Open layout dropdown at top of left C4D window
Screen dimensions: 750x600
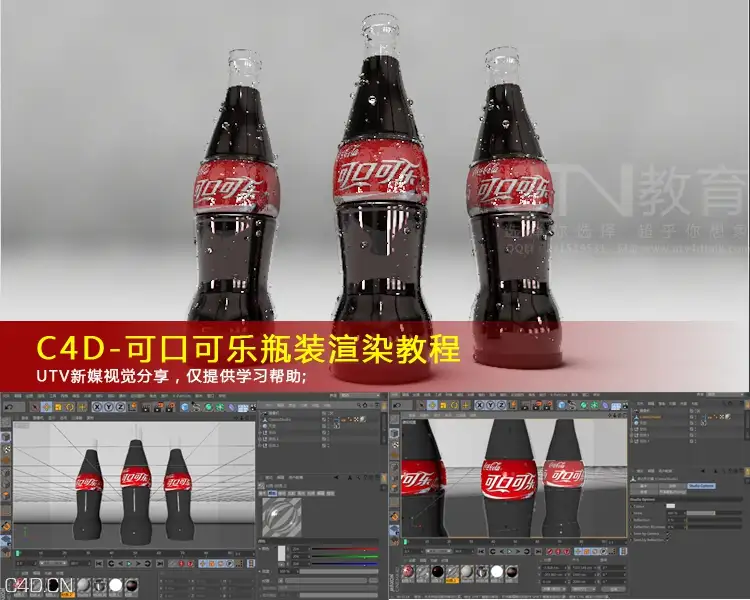360,395
